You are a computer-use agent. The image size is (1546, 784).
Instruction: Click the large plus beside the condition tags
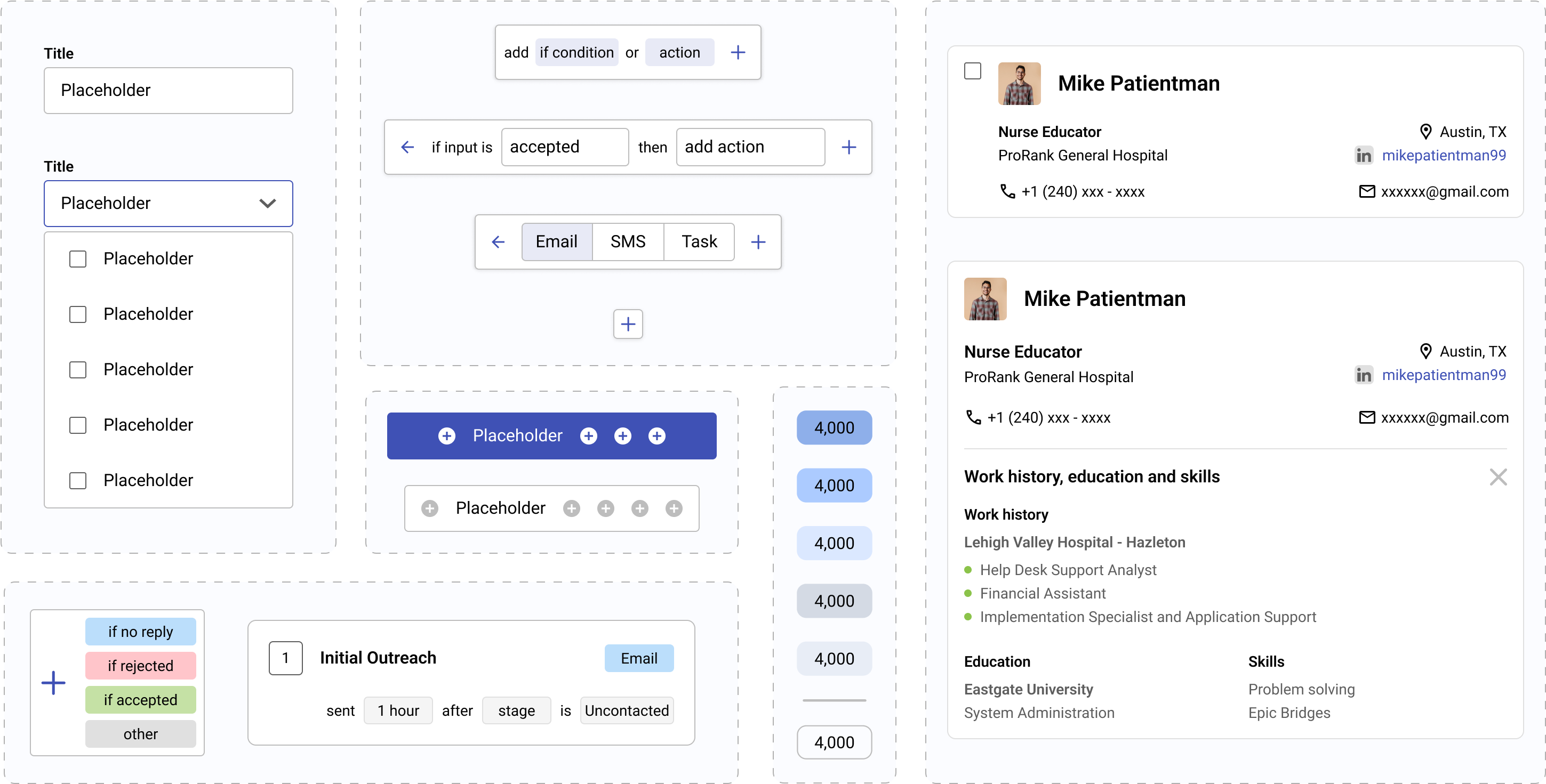[53, 683]
